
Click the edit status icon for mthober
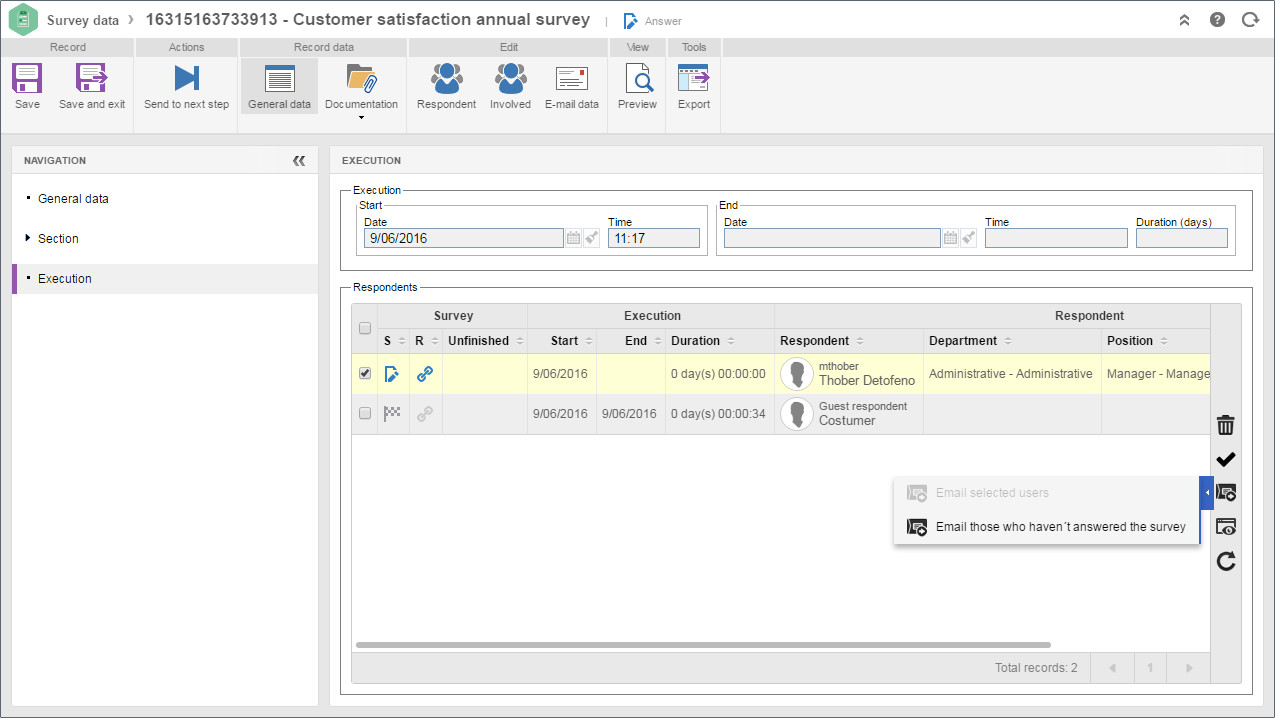tap(392, 374)
